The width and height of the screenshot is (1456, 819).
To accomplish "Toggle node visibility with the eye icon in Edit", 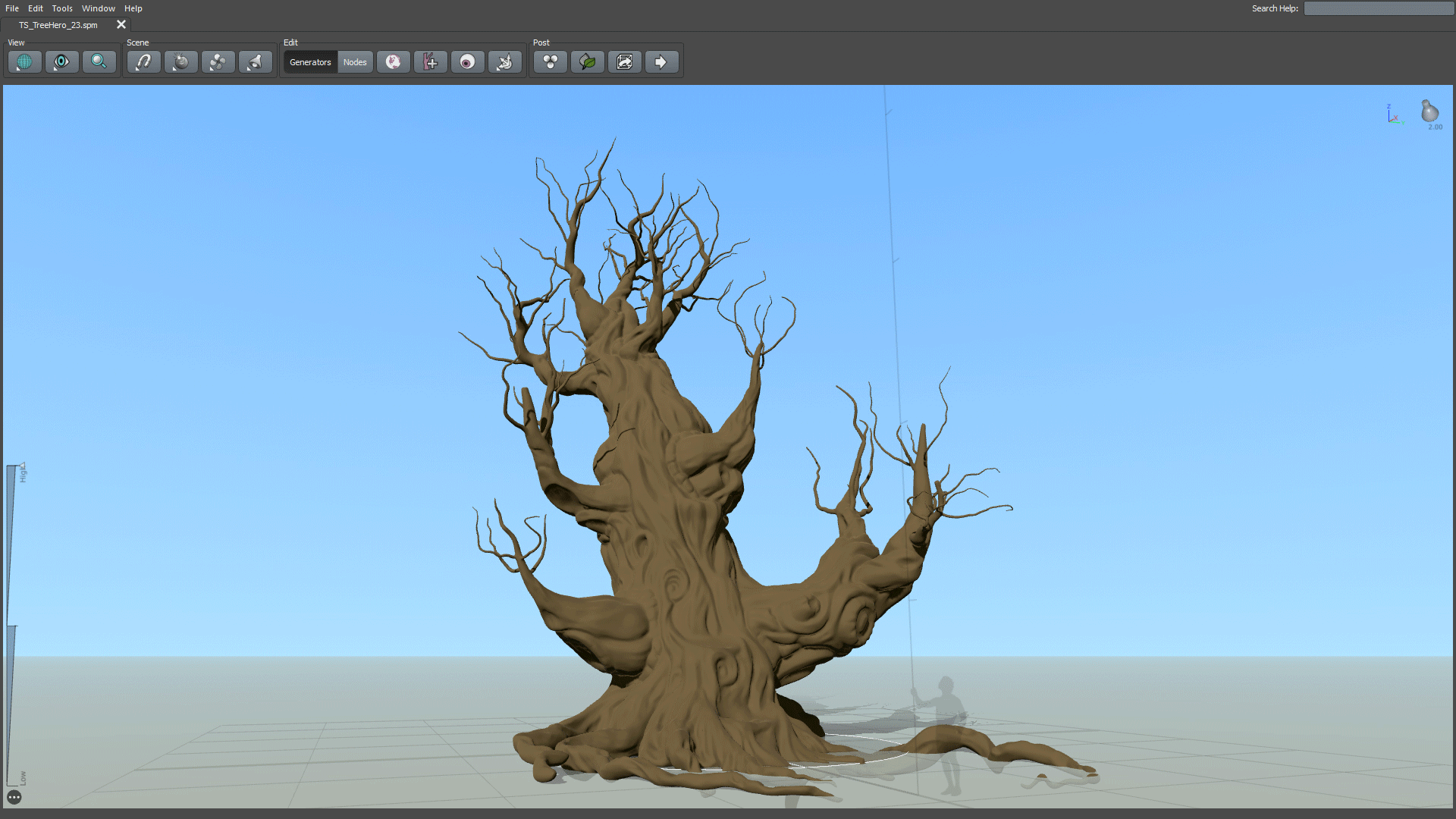I will [468, 61].
